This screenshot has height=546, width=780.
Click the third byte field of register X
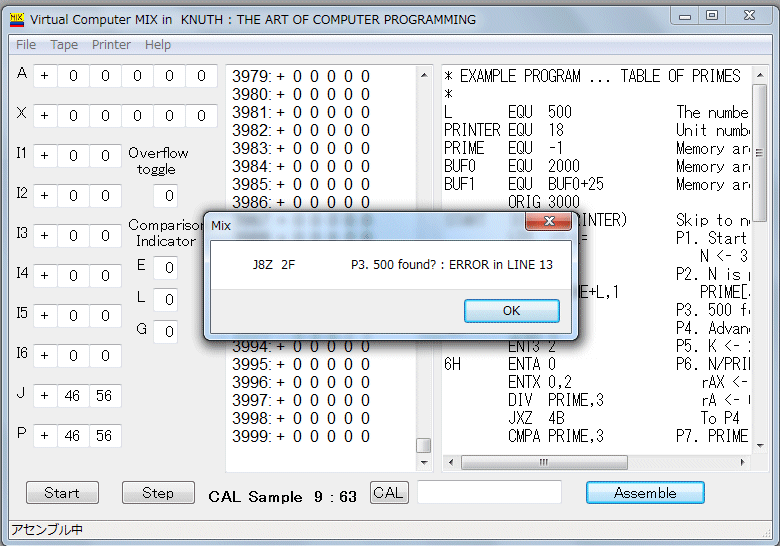click(x=137, y=116)
